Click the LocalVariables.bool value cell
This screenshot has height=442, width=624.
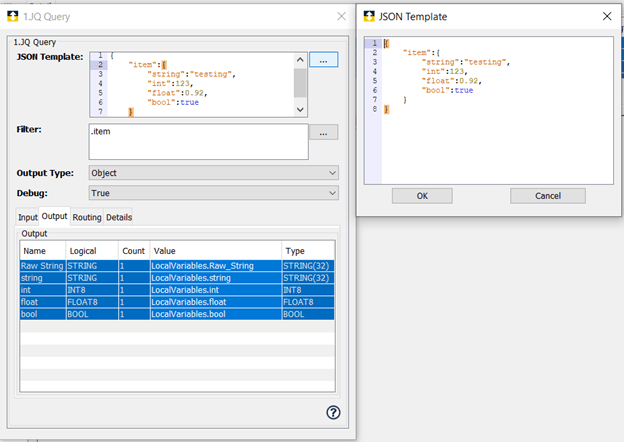pyautogui.click(x=216, y=314)
